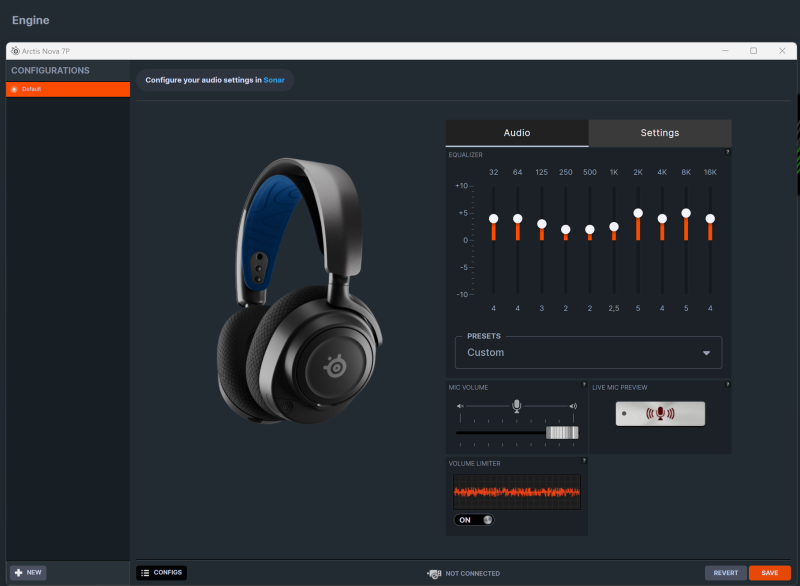
Task: Switch to the Settings tab
Action: click(660, 133)
